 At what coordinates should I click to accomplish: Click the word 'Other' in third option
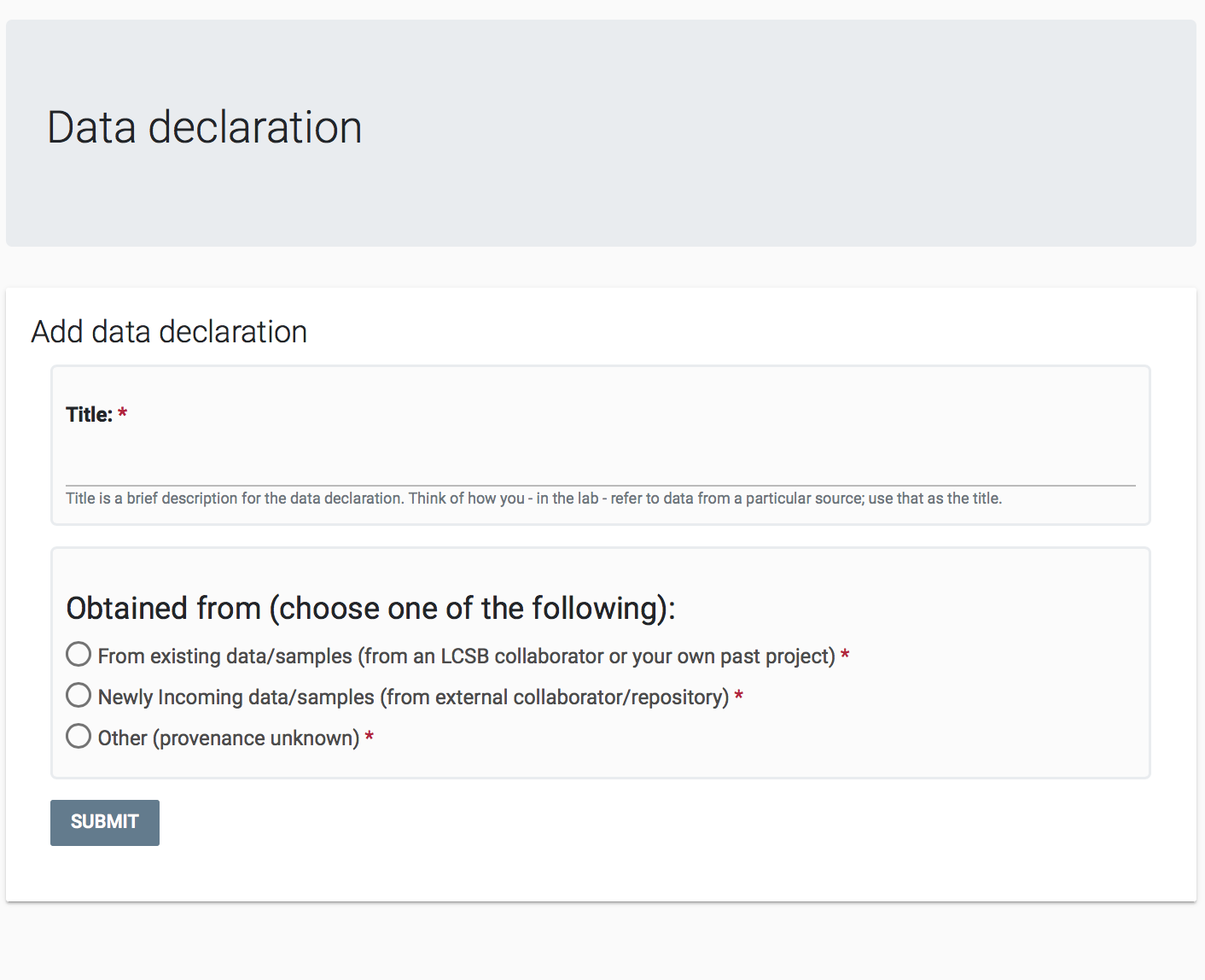click(x=122, y=738)
